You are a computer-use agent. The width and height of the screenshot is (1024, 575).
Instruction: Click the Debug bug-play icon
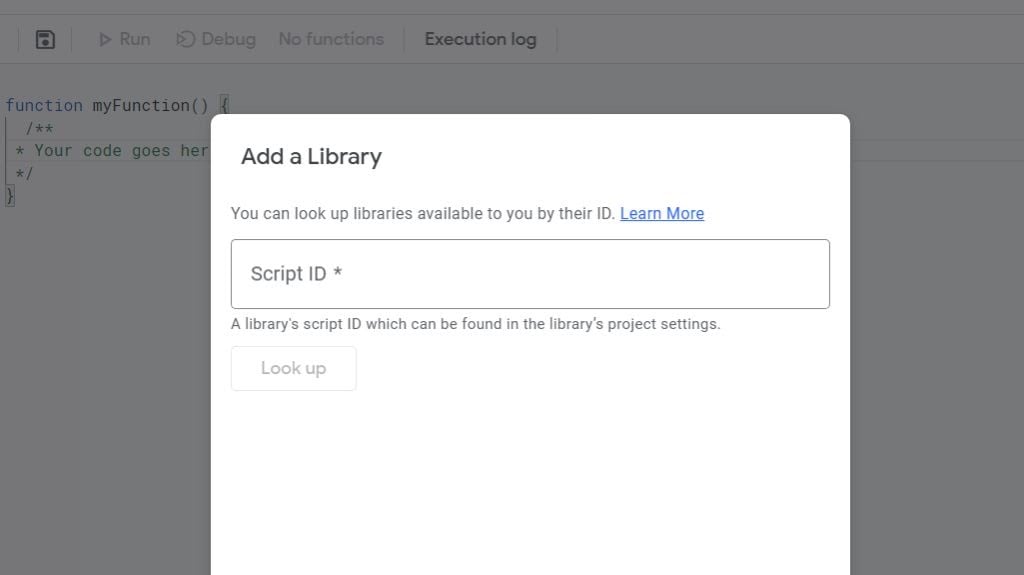pyautogui.click(x=185, y=39)
